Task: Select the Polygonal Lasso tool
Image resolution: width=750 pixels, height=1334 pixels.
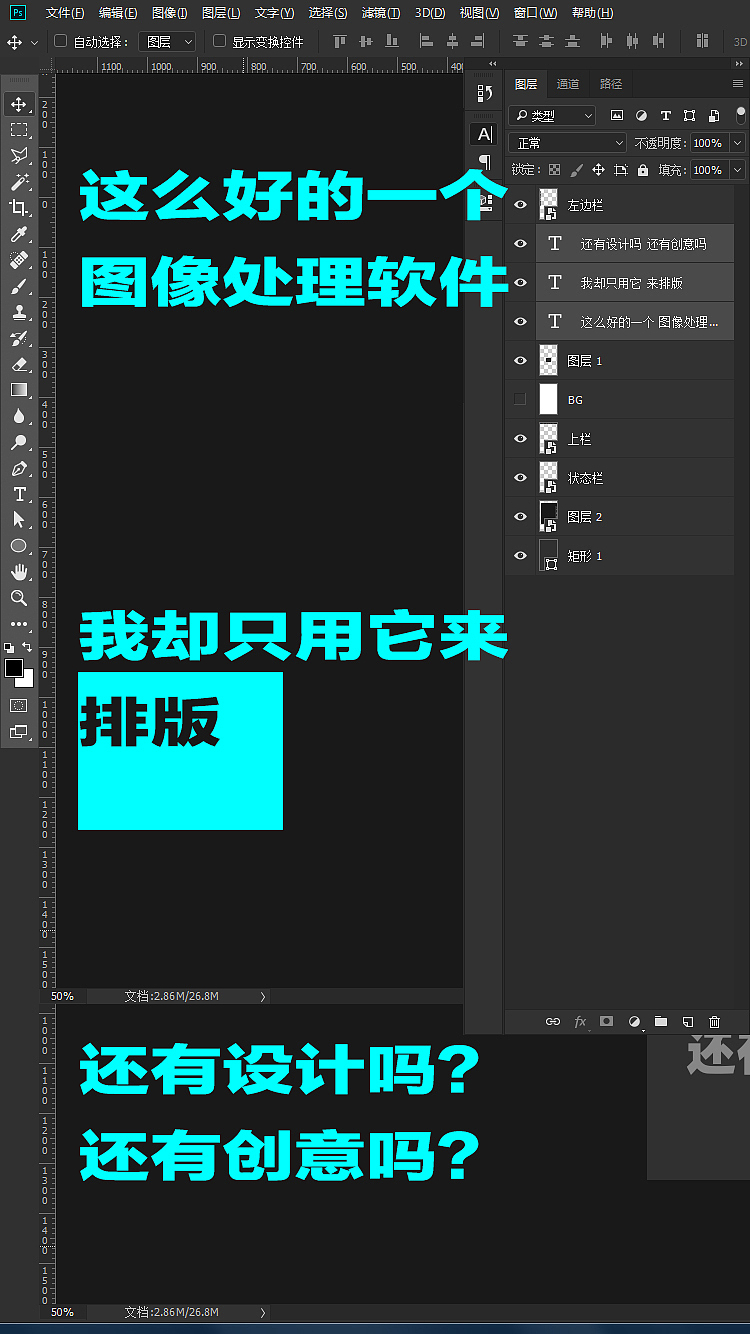Action: point(19,156)
